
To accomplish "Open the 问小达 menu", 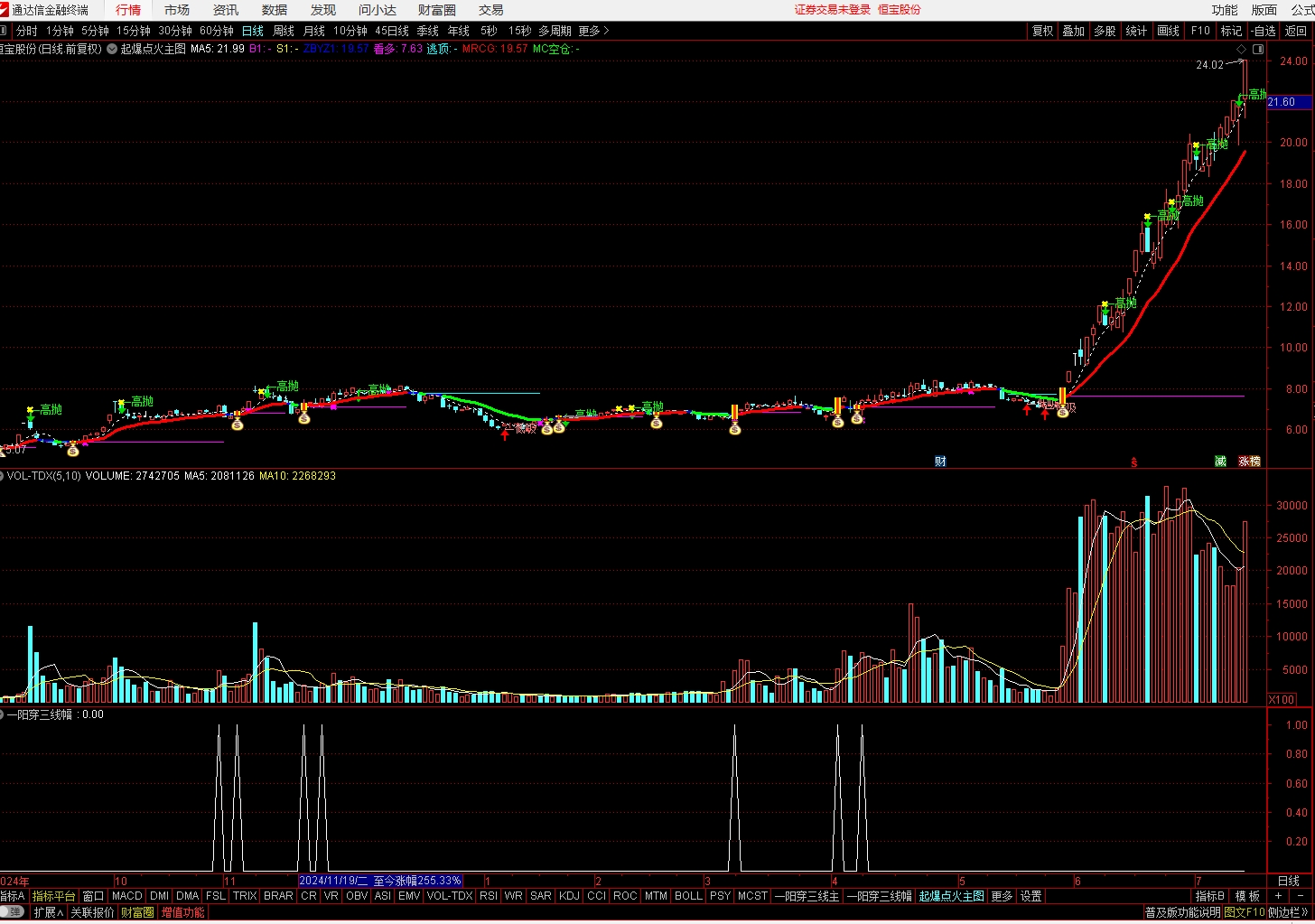I will tap(378, 10).
